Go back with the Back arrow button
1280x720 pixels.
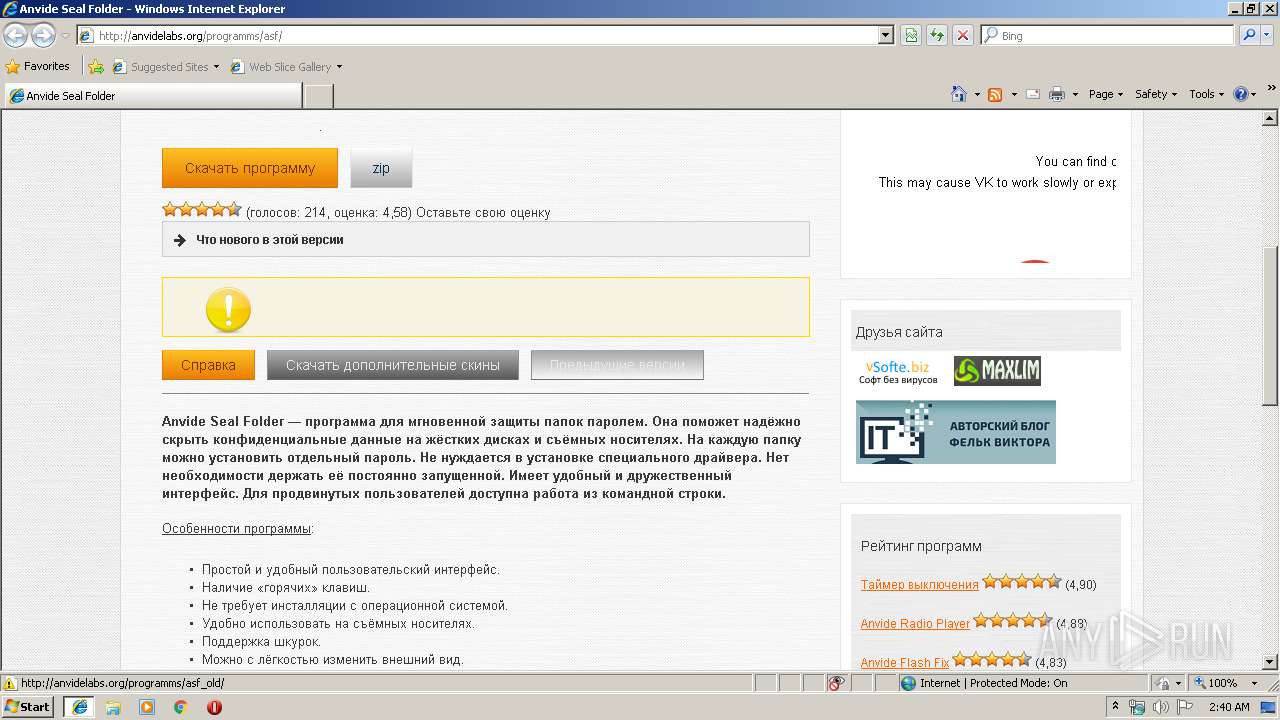click(x=15, y=36)
